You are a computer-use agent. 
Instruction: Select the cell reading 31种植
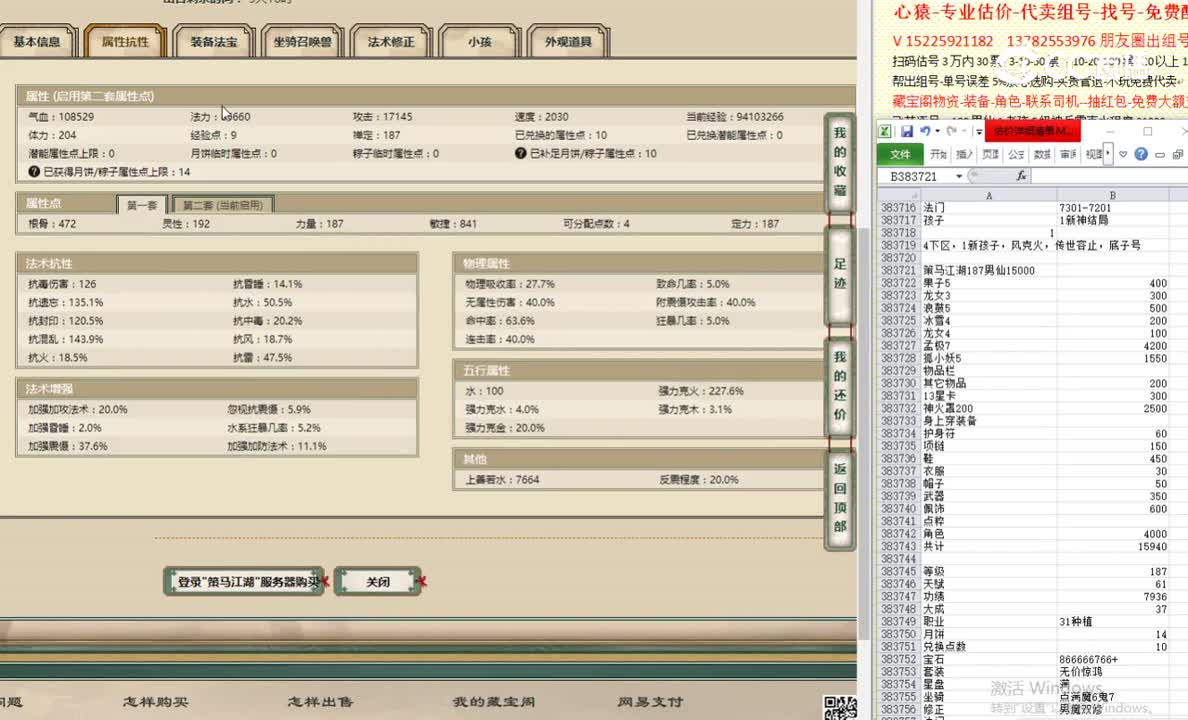coord(1112,621)
